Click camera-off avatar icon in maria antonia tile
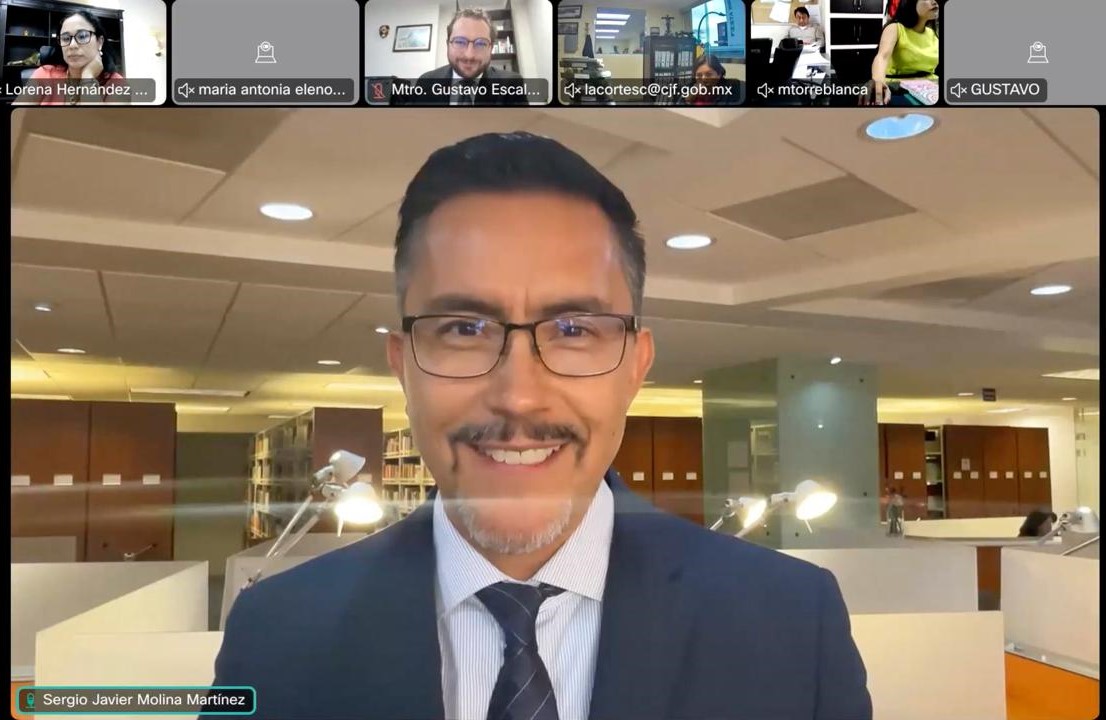Viewport: 1106px width, 720px height. [x=265, y=52]
